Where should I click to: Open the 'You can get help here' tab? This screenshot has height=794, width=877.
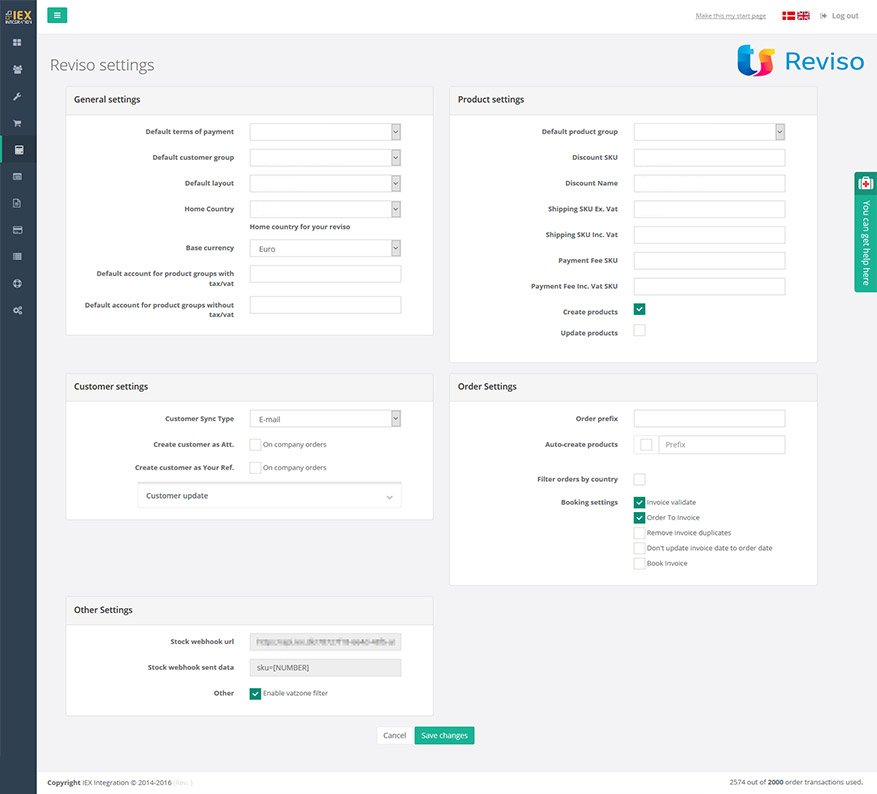[x=866, y=232]
